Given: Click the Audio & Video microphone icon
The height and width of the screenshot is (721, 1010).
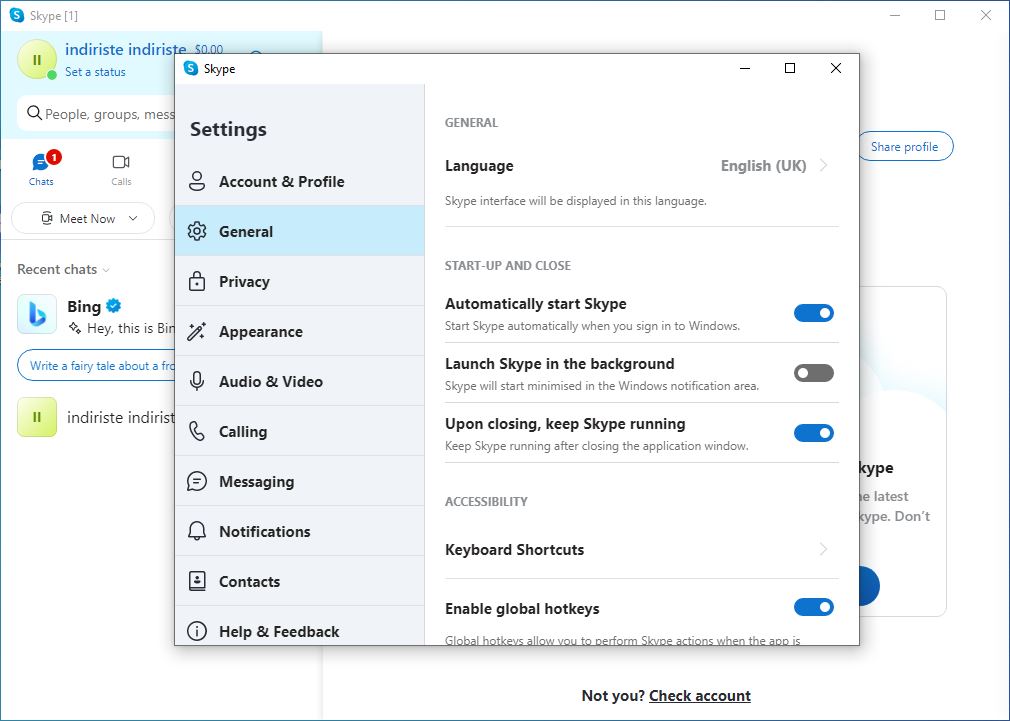Looking at the screenshot, I should 196,381.
